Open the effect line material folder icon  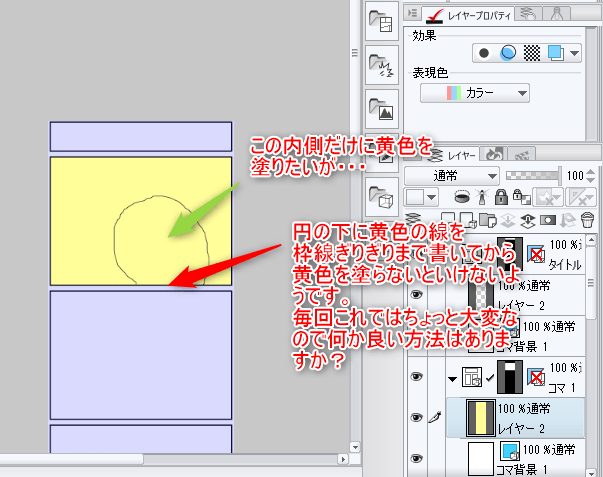(x=381, y=65)
